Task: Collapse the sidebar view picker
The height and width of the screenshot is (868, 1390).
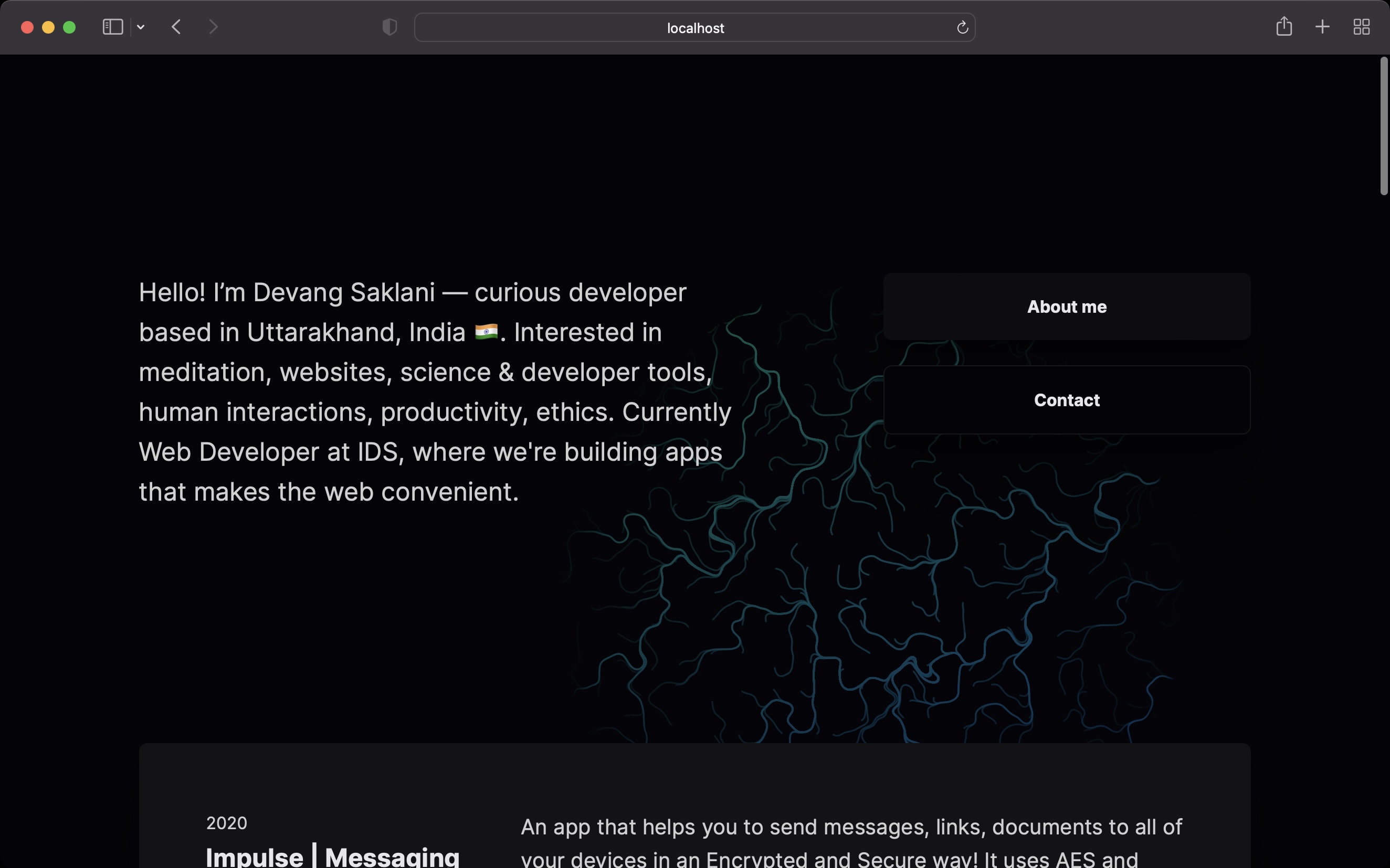Action: [141, 26]
